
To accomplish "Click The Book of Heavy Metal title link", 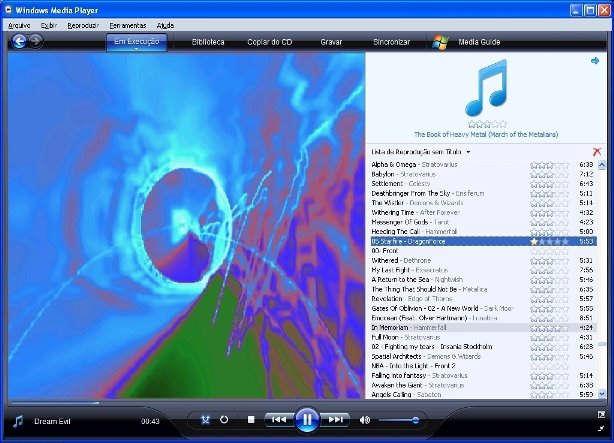I will [486, 134].
